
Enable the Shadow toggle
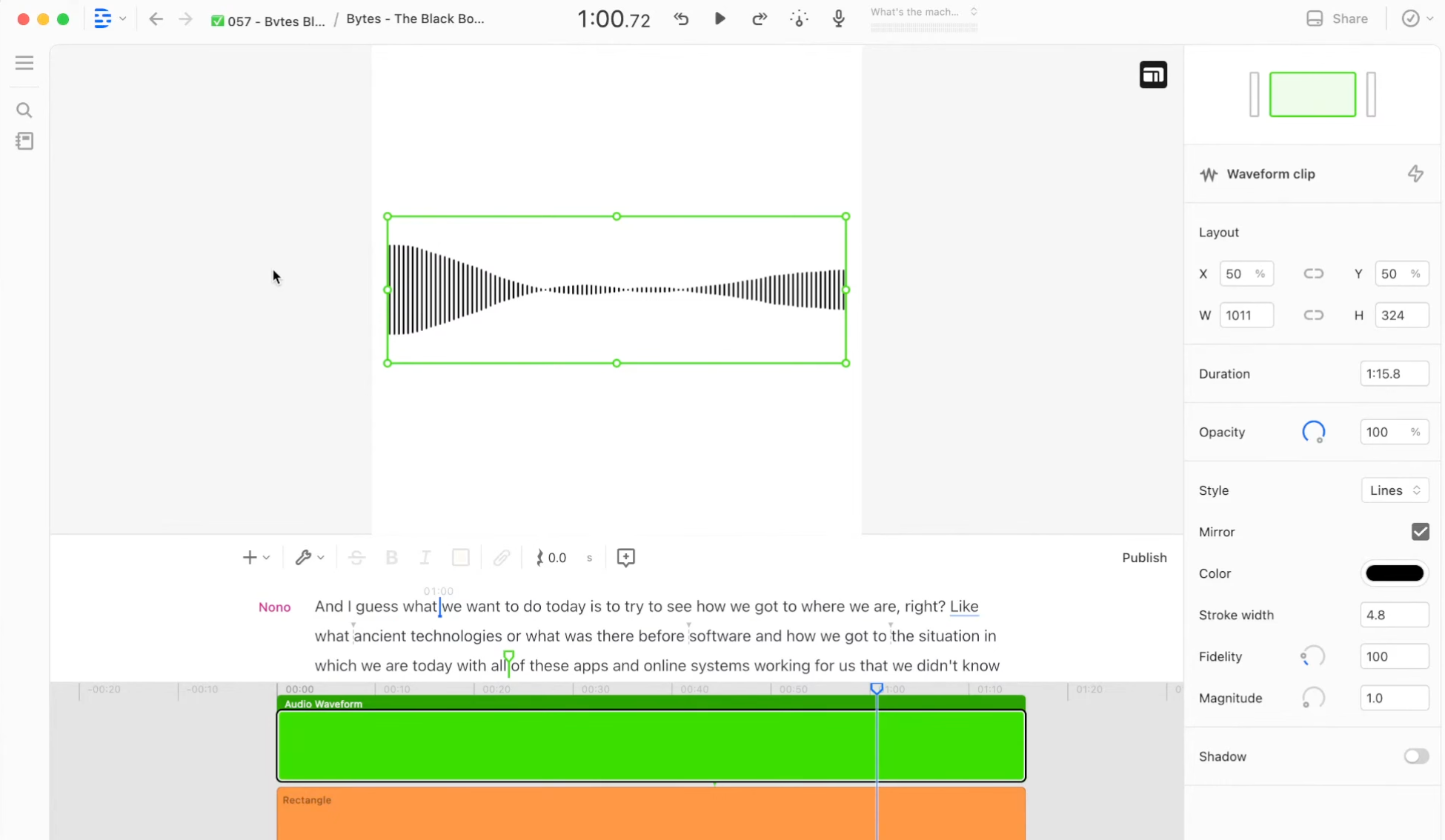[1415, 756]
